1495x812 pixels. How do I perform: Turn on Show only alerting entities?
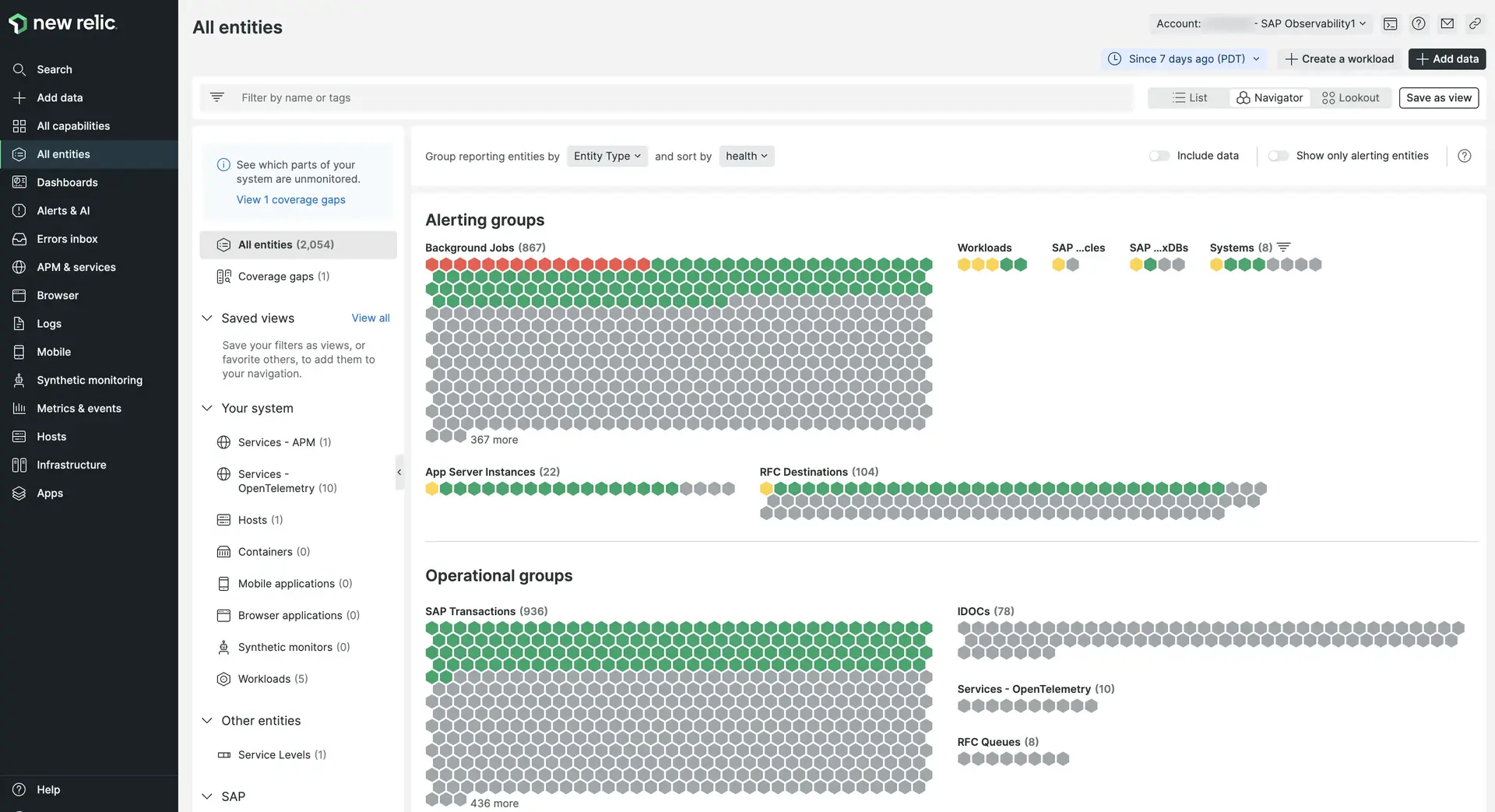[1278, 156]
